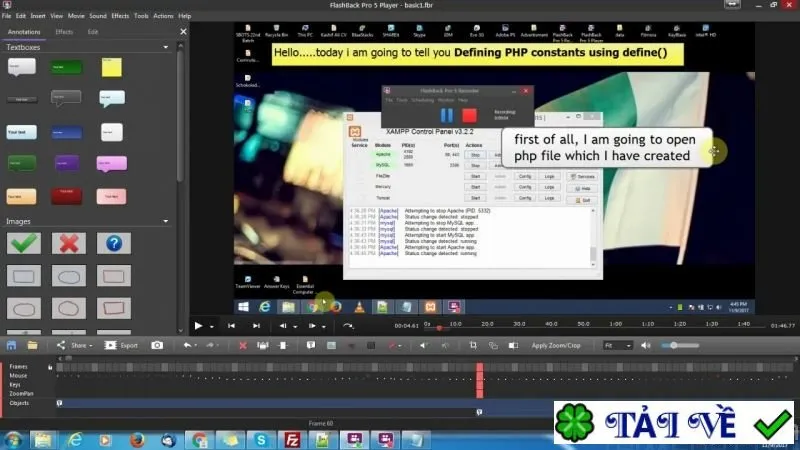Image resolution: width=800 pixels, height=450 pixels.
Task: Open the Effects menu in menu bar
Action: tap(120, 16)
